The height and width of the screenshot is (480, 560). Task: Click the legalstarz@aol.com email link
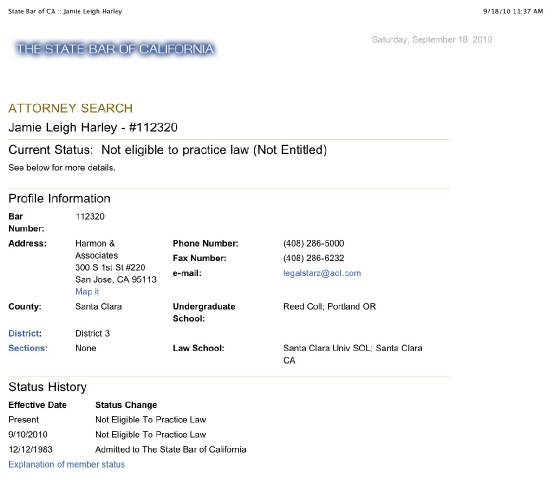click(322, 273)
